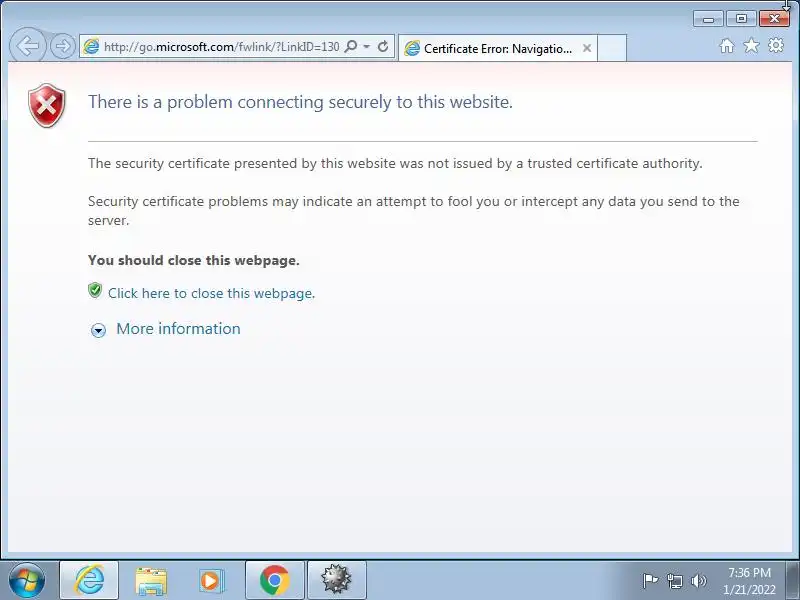Click the Internet Explorer page icon in address bar

91,47
